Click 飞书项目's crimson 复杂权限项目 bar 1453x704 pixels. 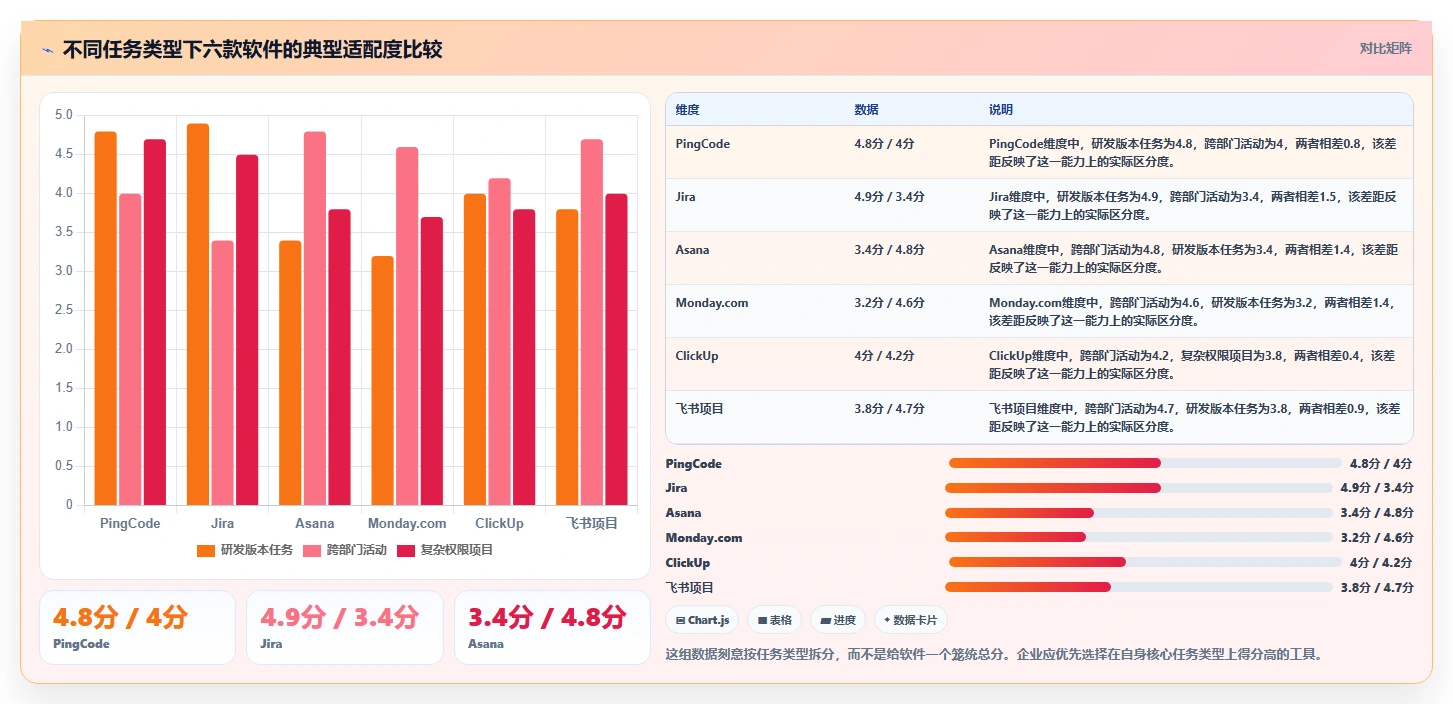(x=615, y=349)
